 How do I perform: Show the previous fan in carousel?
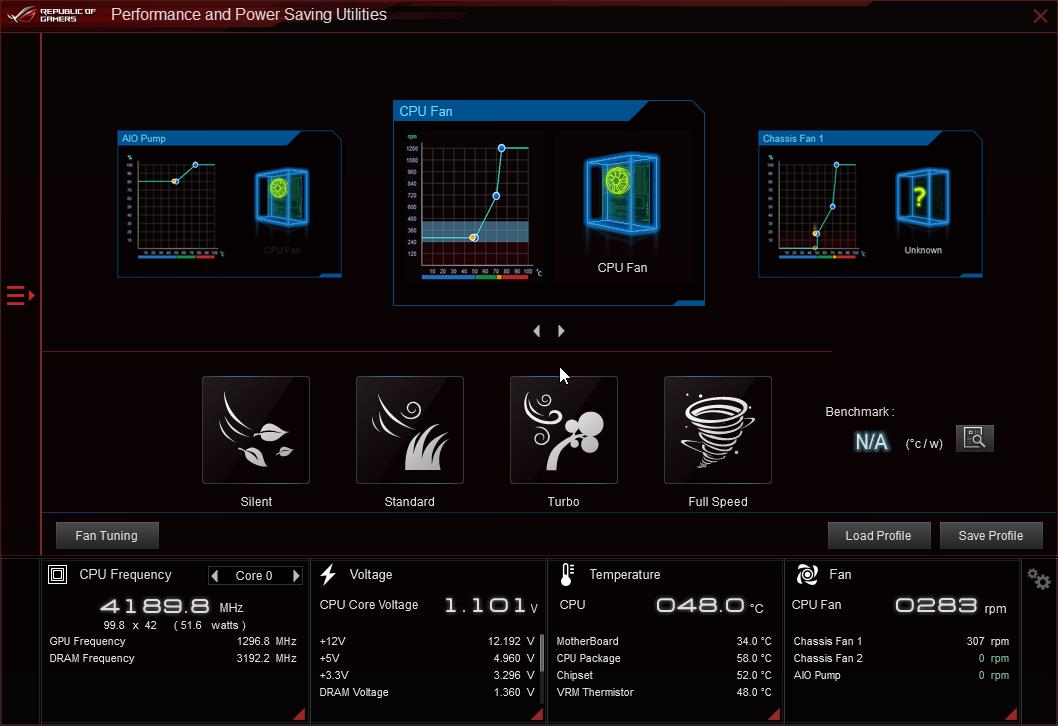tap(537, 331)
